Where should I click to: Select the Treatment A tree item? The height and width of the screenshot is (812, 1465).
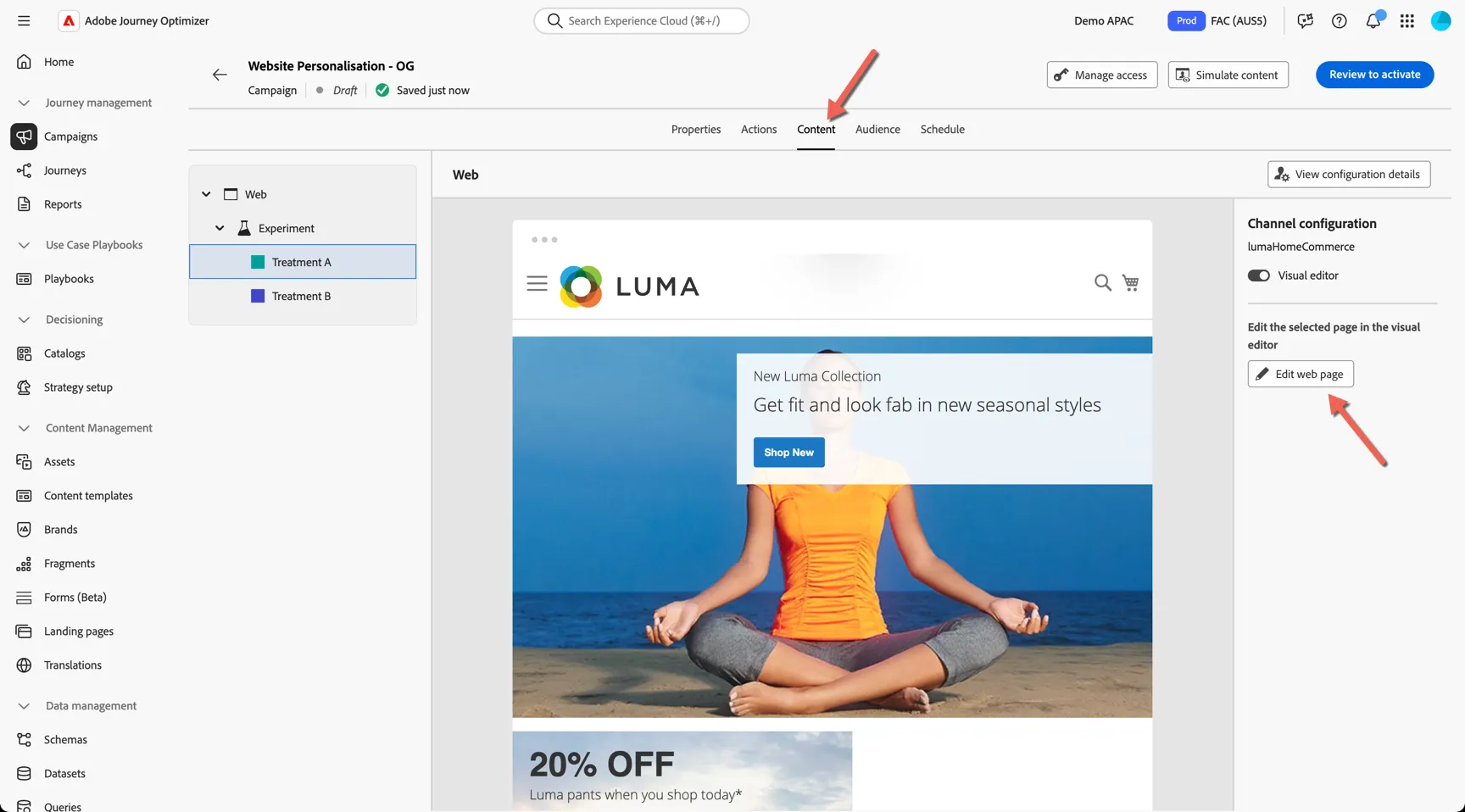click(303, 262)
